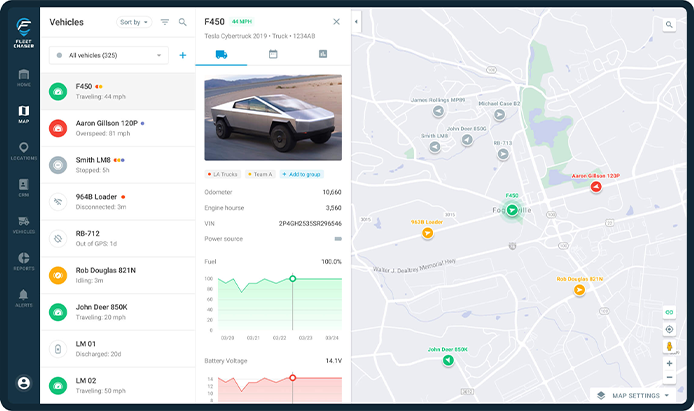Open Alerts bell in sidebar

coord(23,298)
